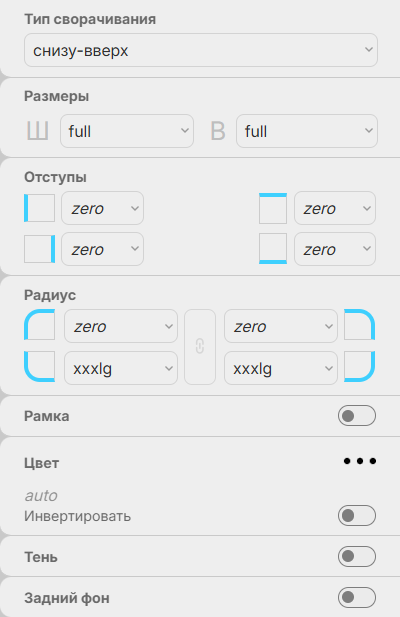Click the top-right corner radius icon
This screenshot has height=617, width=400.
pos(359,325)
